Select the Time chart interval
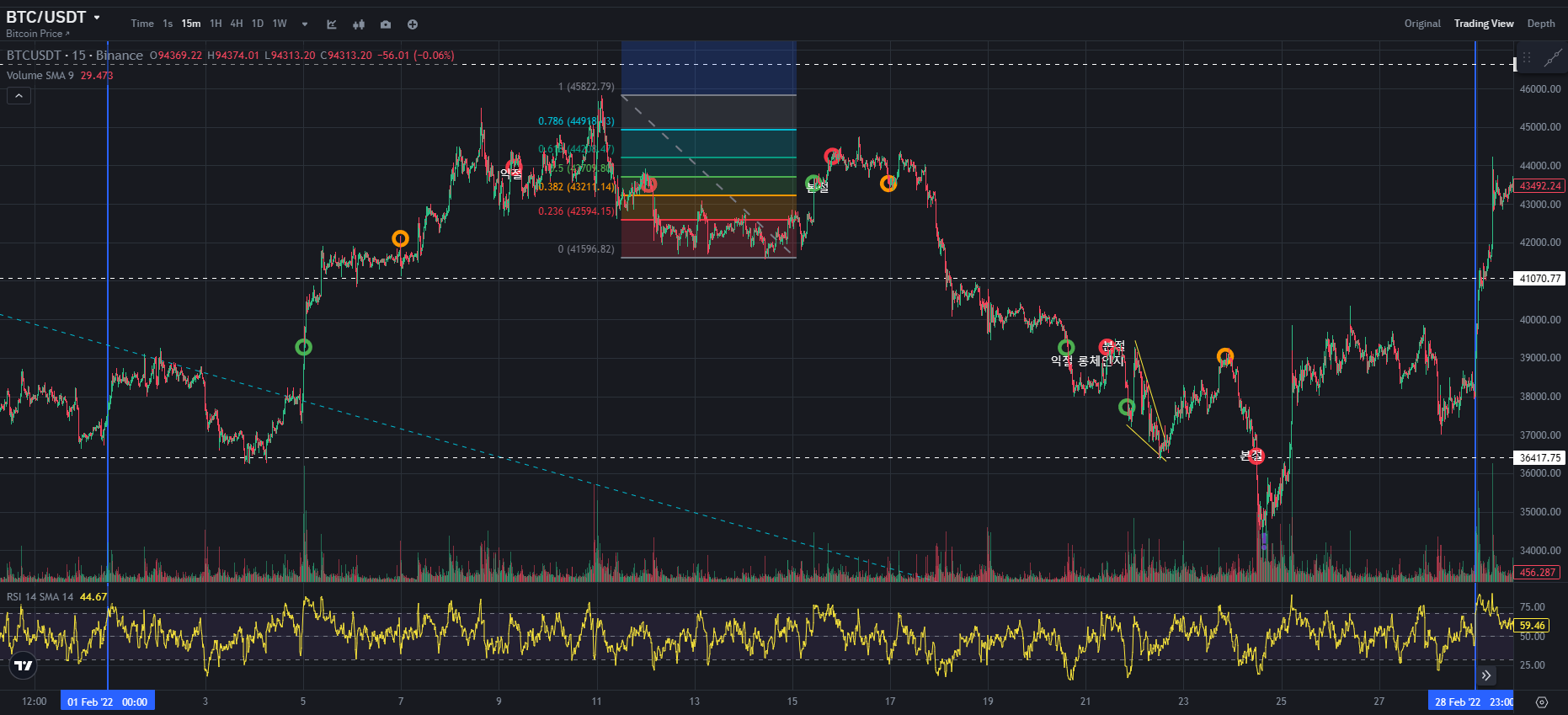Viewport: 1568px width, 715px height. [x=142, y=24]
